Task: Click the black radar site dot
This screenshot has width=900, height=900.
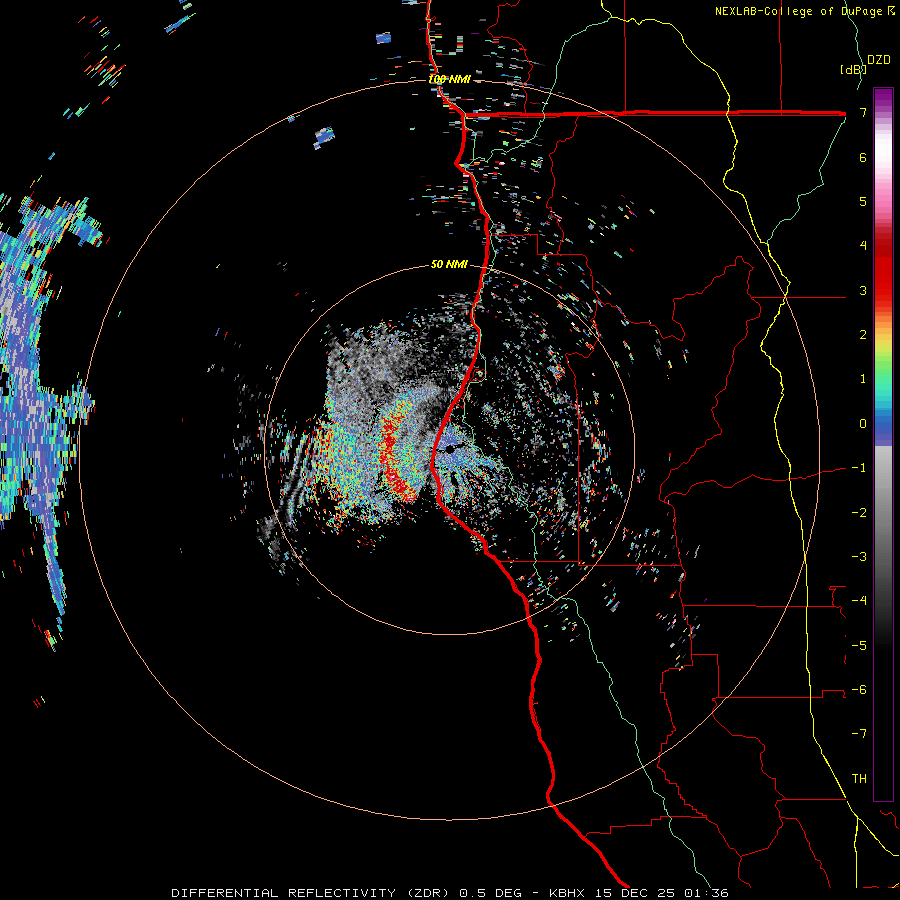Action: point(449,449)
